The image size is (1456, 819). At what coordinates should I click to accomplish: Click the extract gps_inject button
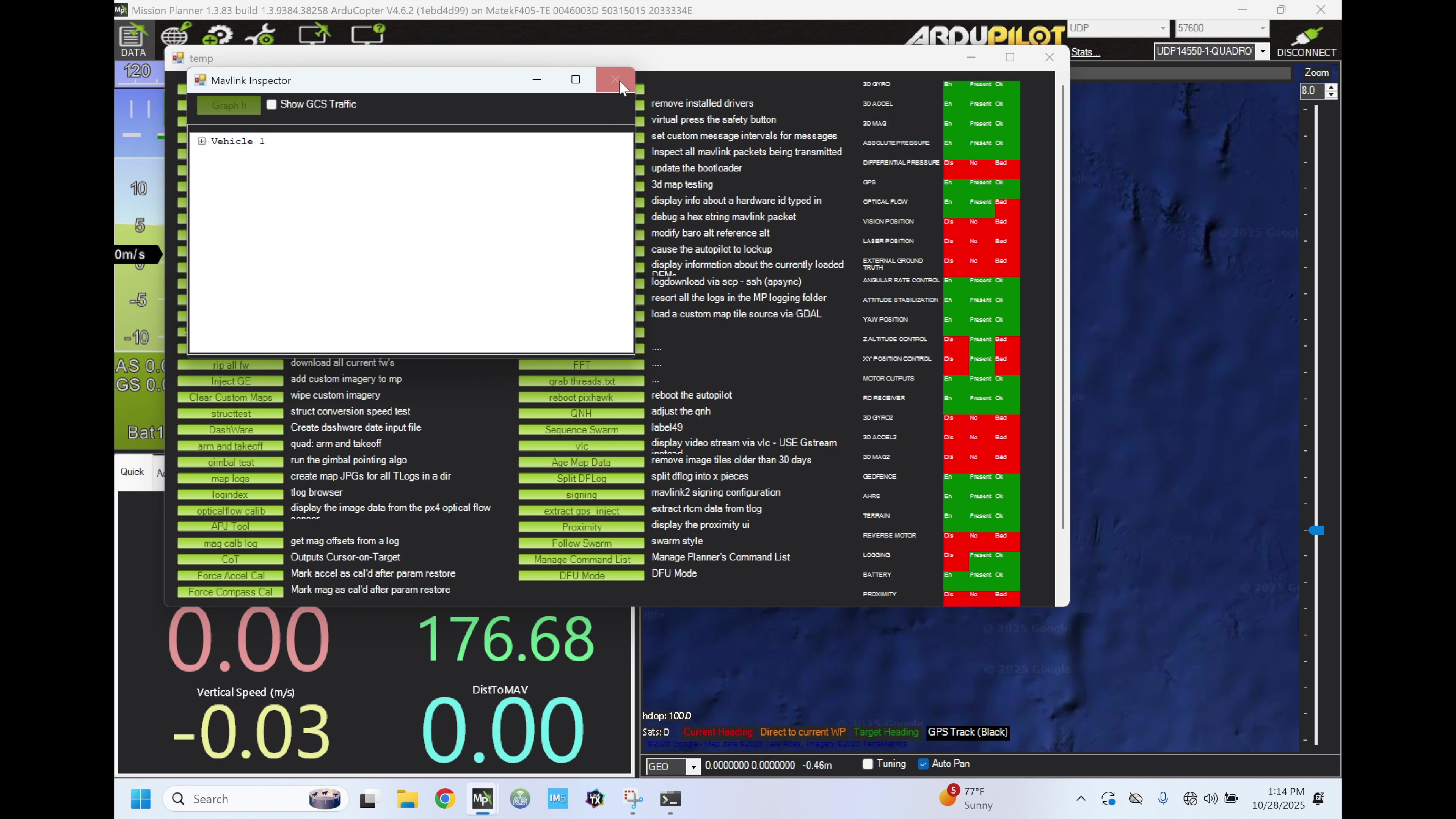click(x=581, y=511)
